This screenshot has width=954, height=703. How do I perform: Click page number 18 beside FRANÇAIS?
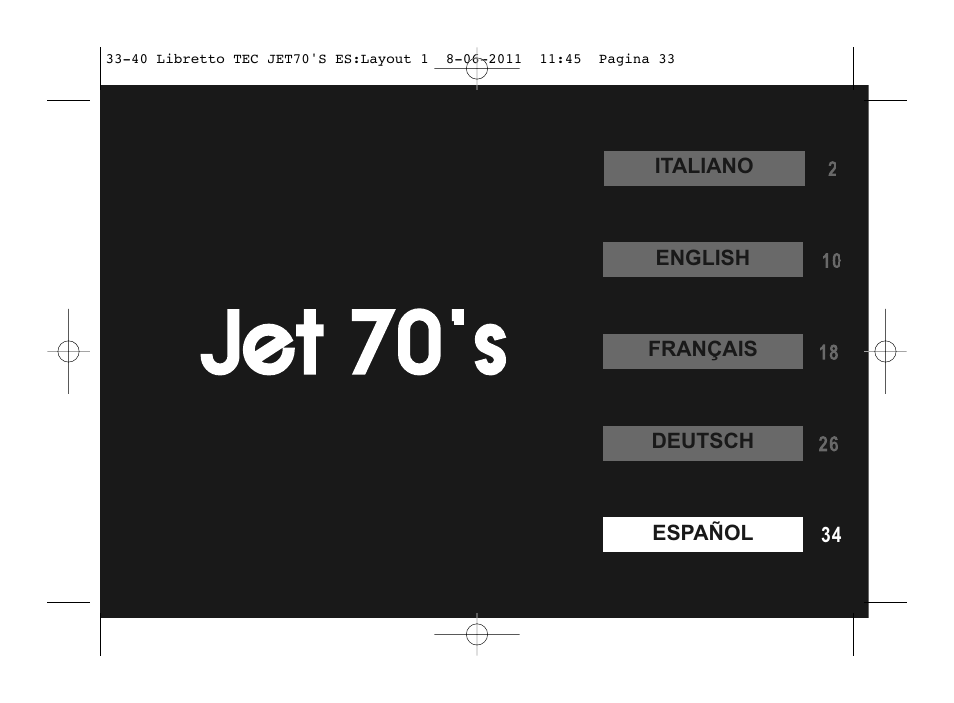click(x=829, y=352)
